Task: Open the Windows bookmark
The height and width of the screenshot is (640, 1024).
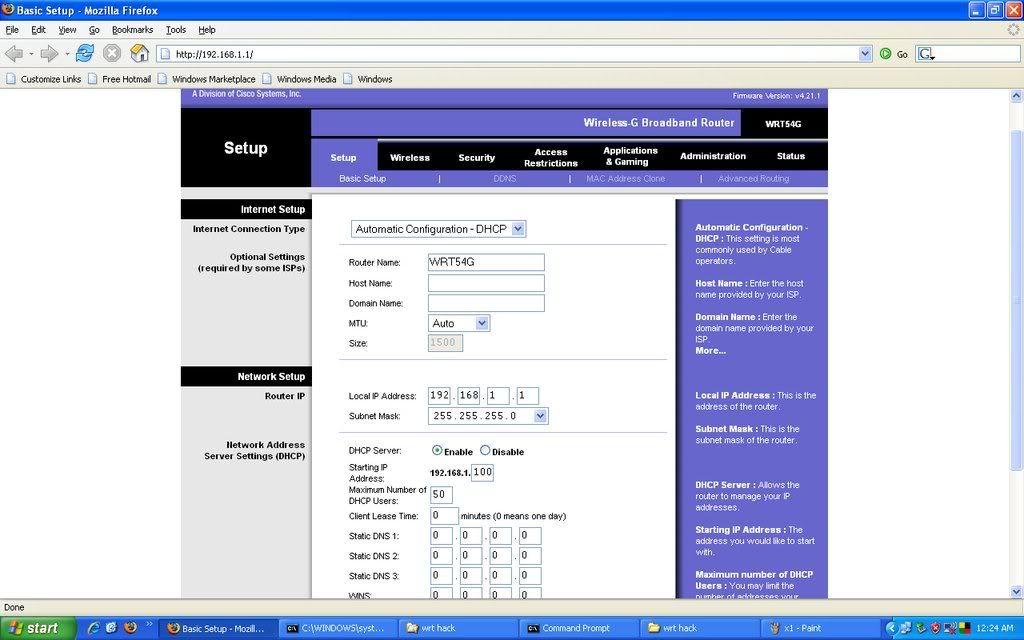Action: tap(368, 79)
